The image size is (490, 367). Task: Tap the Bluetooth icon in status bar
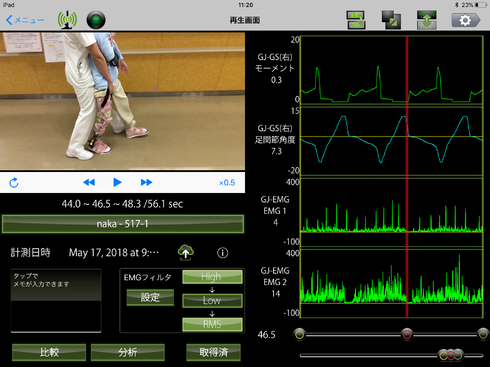[x=457, y=5]
